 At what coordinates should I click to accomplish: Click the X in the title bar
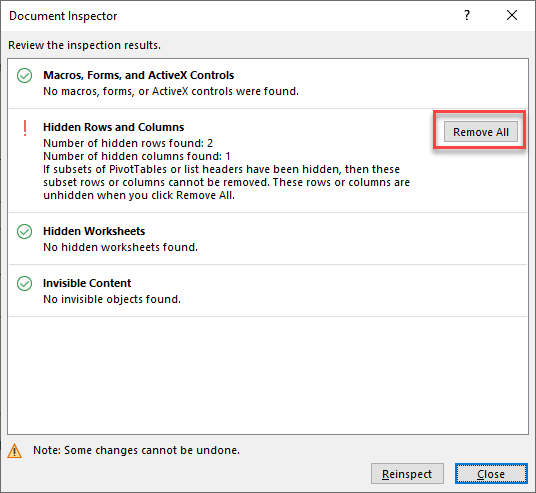click(x=512, y=15)
